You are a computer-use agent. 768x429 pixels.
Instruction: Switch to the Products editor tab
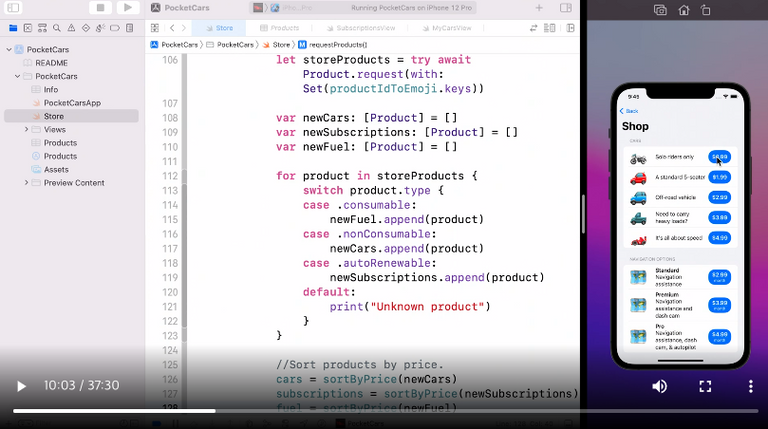(279, 28)
